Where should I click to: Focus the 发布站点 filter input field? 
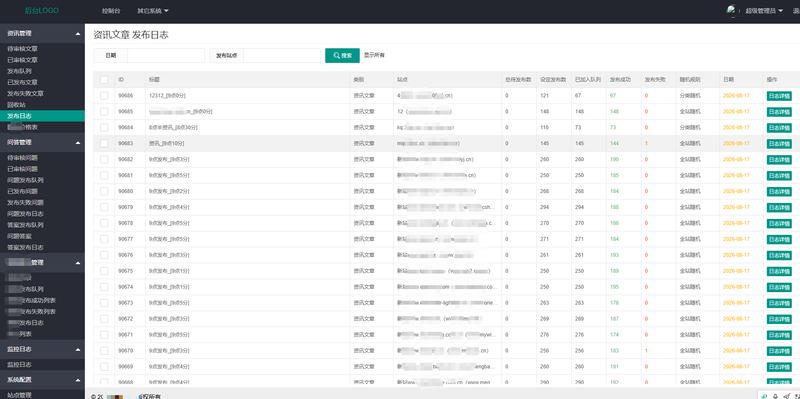click(282, 55)
